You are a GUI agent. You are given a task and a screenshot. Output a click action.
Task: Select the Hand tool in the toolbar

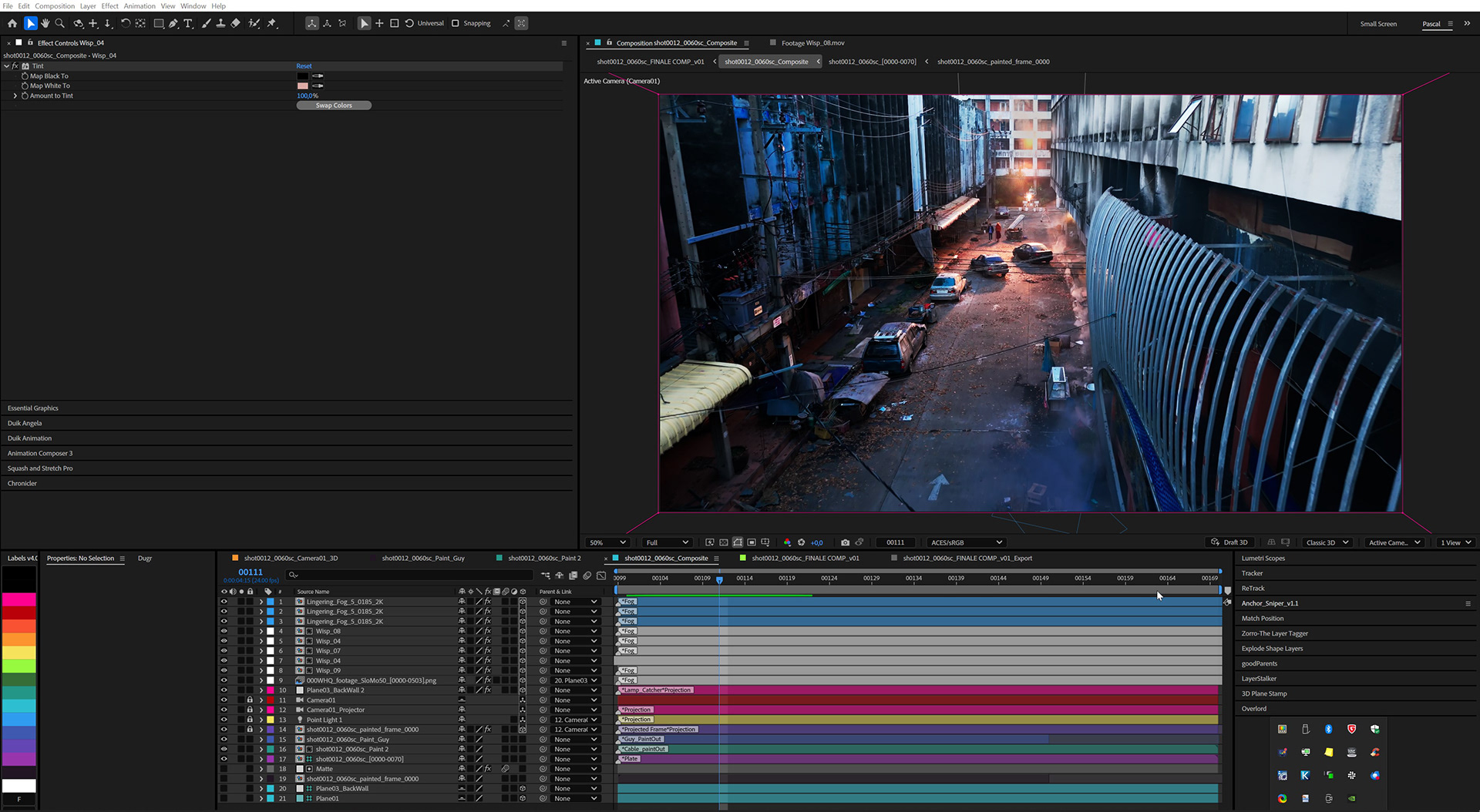click(x=45, y=24)
